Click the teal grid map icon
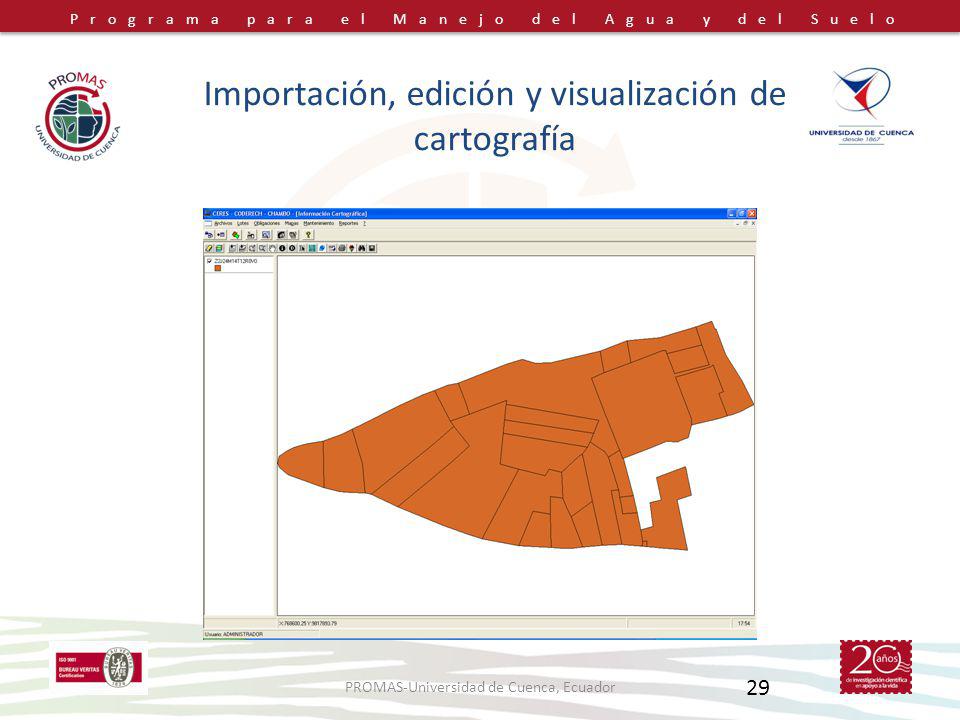Viewport: 960px width, 720px height. tap(312, 249)
